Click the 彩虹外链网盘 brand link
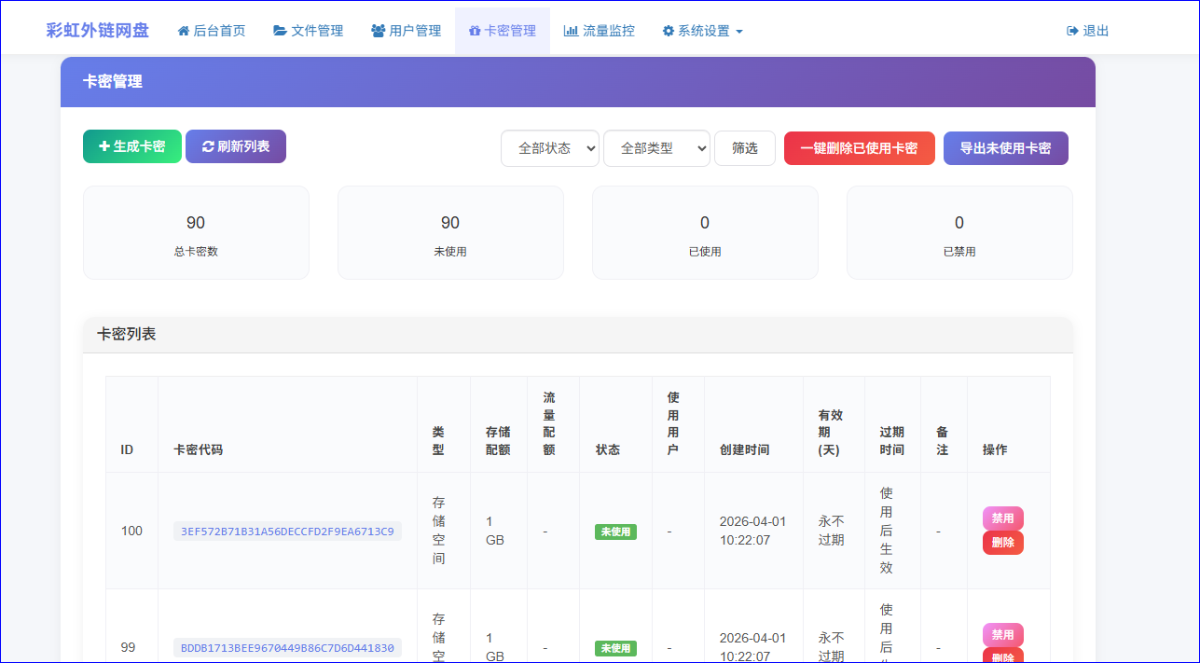 click(x=97, y=30)
